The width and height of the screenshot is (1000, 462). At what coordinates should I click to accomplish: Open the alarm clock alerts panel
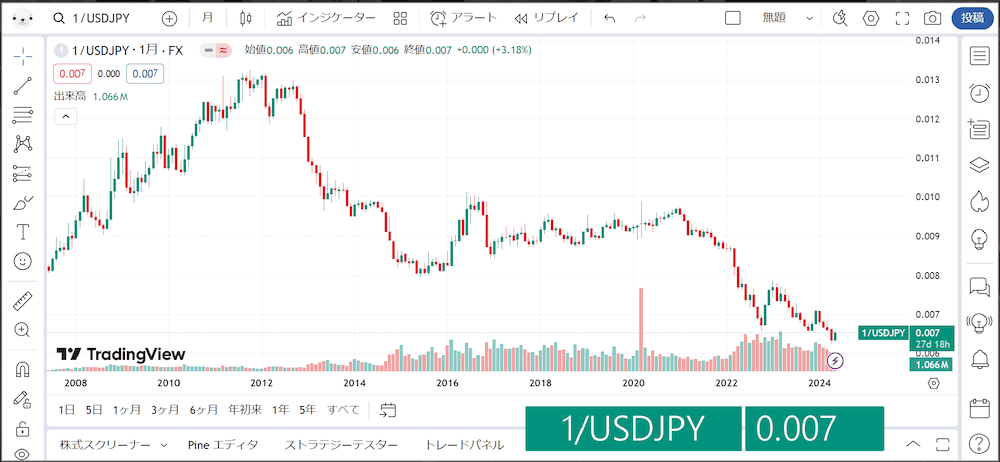[979, 93]
